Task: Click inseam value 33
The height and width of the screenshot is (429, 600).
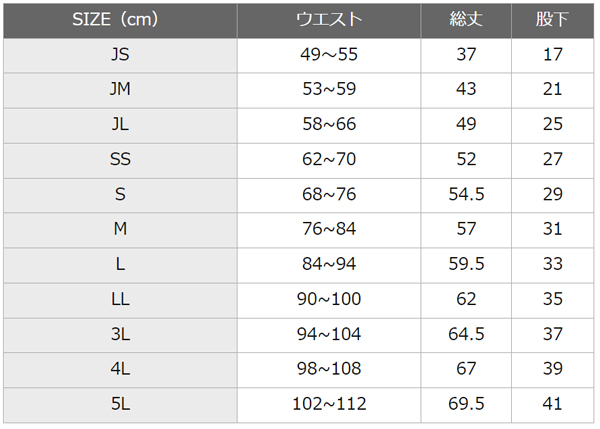Action: coord(553,265)
